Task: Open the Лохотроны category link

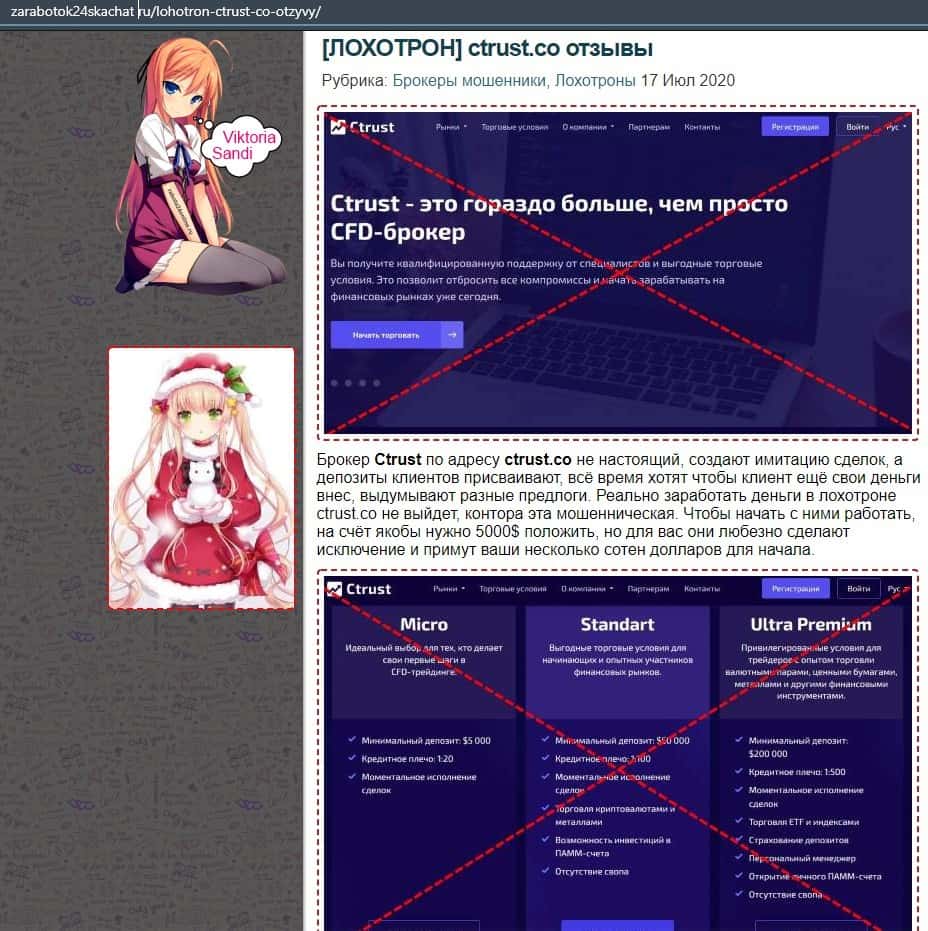Action: (595, 81)
